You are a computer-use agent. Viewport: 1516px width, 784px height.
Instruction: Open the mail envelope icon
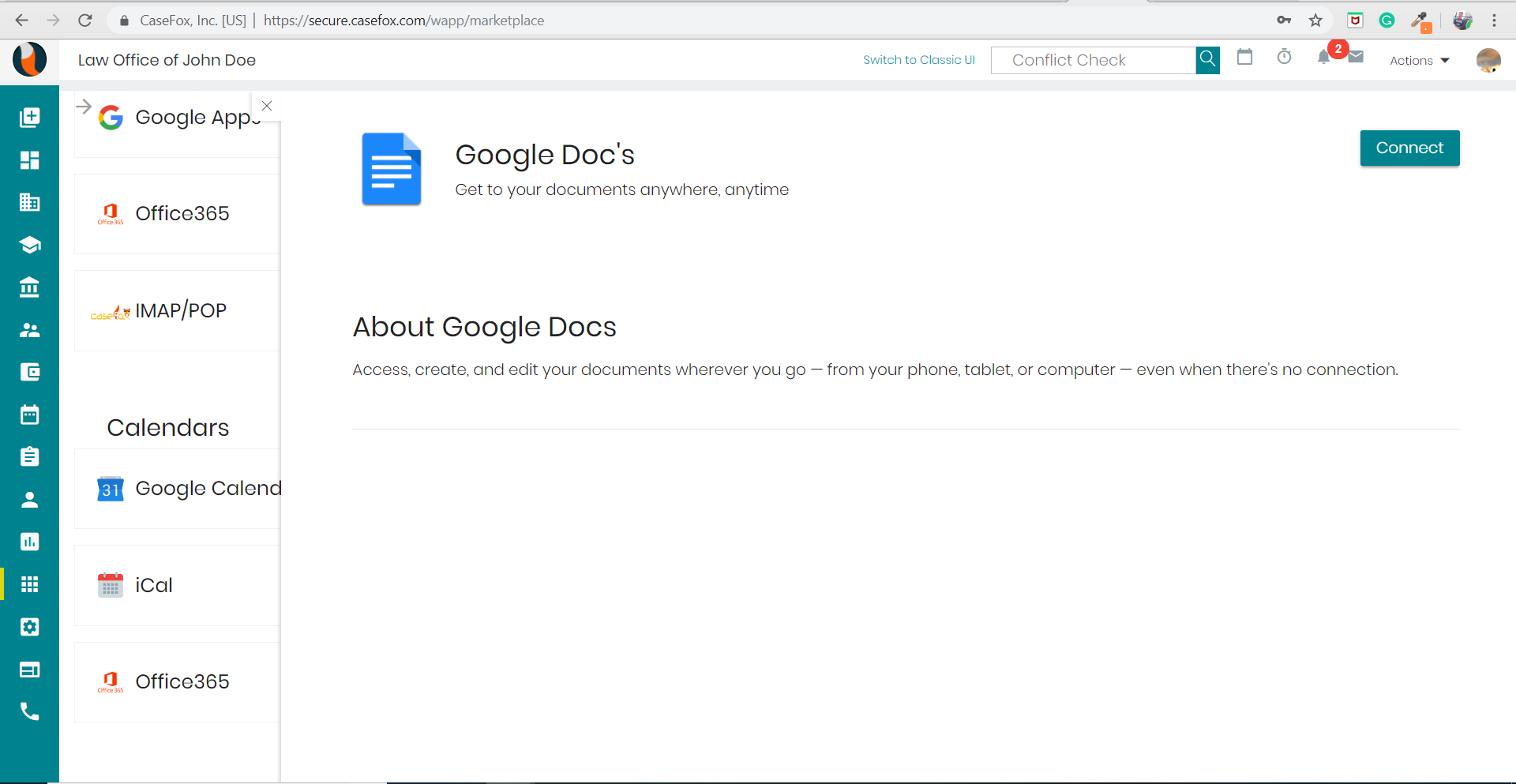[1356, 57]
